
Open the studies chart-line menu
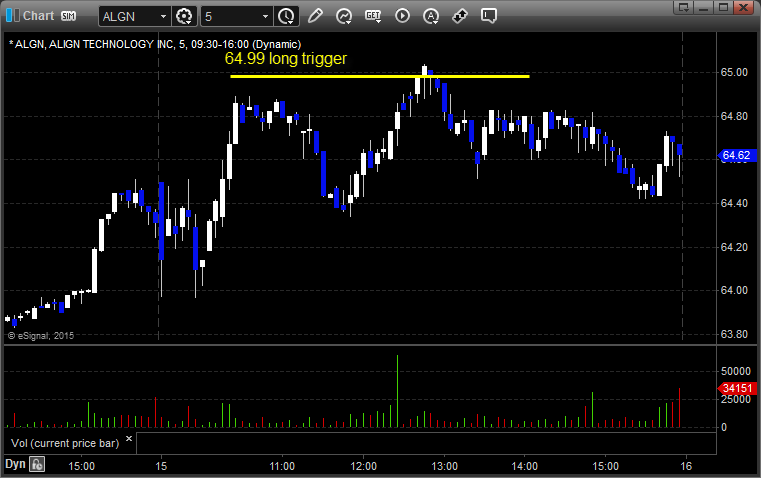[x=344, y=16]
